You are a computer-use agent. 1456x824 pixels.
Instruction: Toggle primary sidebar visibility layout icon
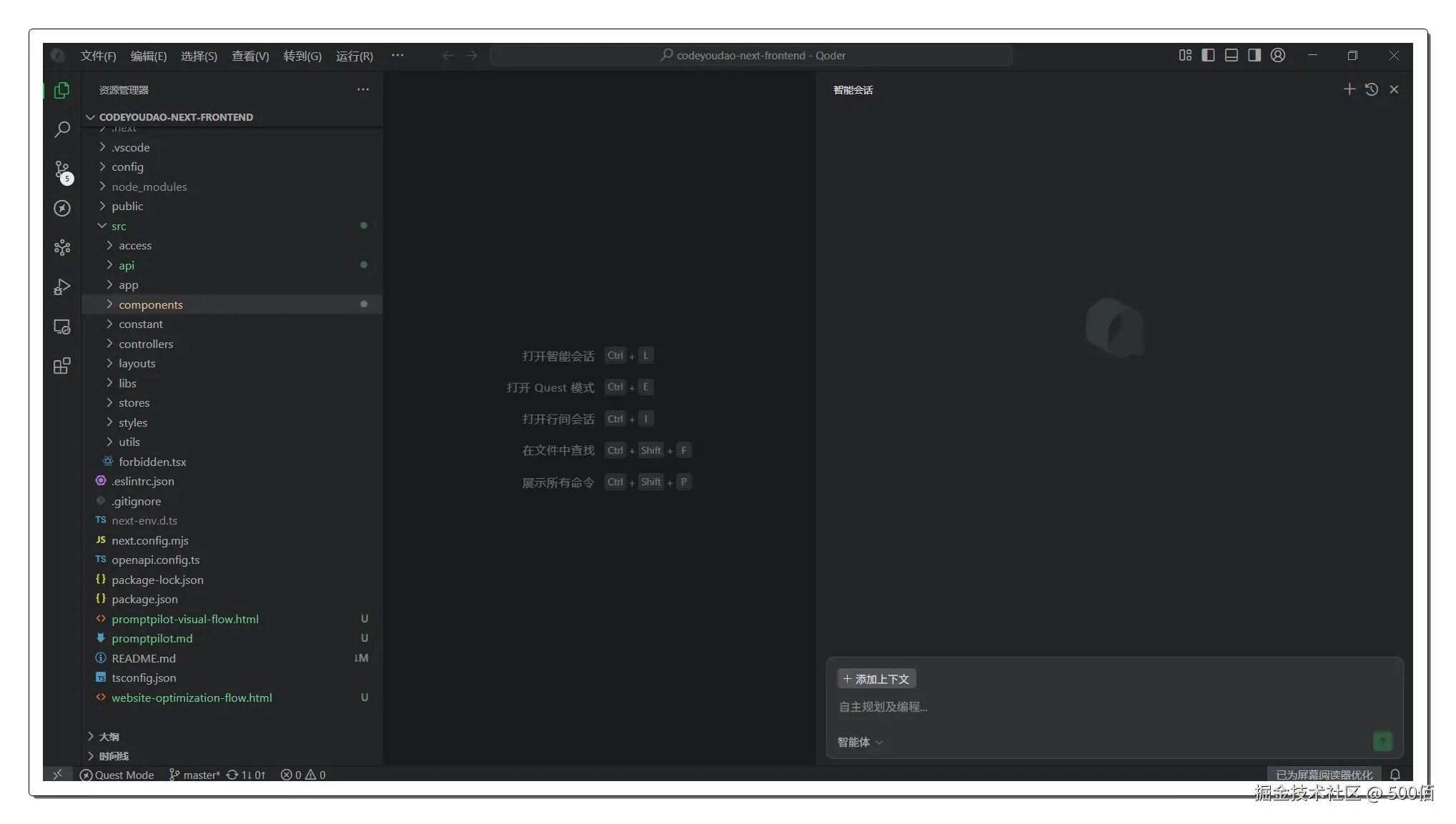(x=1208, y=55)
